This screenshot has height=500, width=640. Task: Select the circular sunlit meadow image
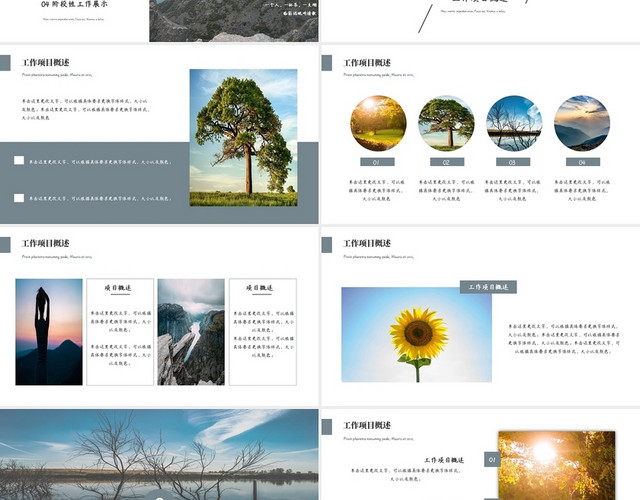click(378, 123)
